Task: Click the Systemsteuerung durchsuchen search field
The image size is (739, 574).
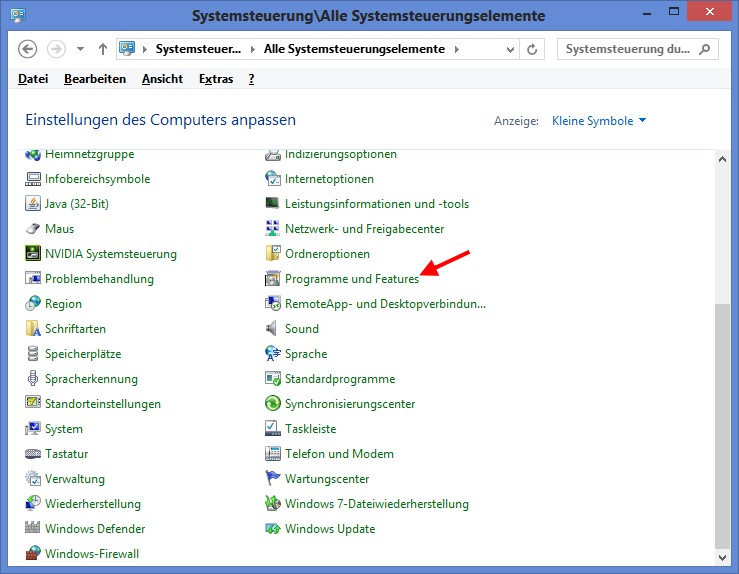Action: point(628,49)
